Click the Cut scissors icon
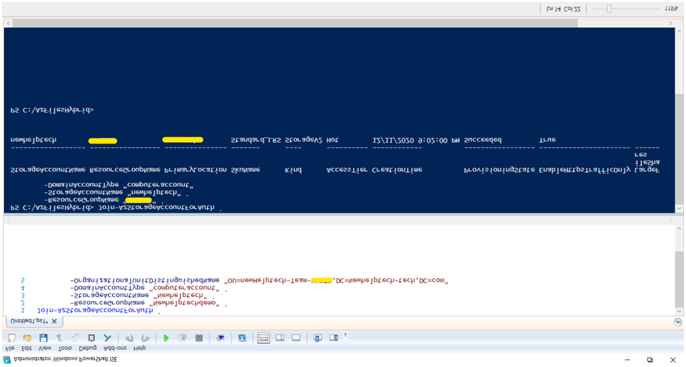Viewport: 686px width, 367px height. click(59, 338)
